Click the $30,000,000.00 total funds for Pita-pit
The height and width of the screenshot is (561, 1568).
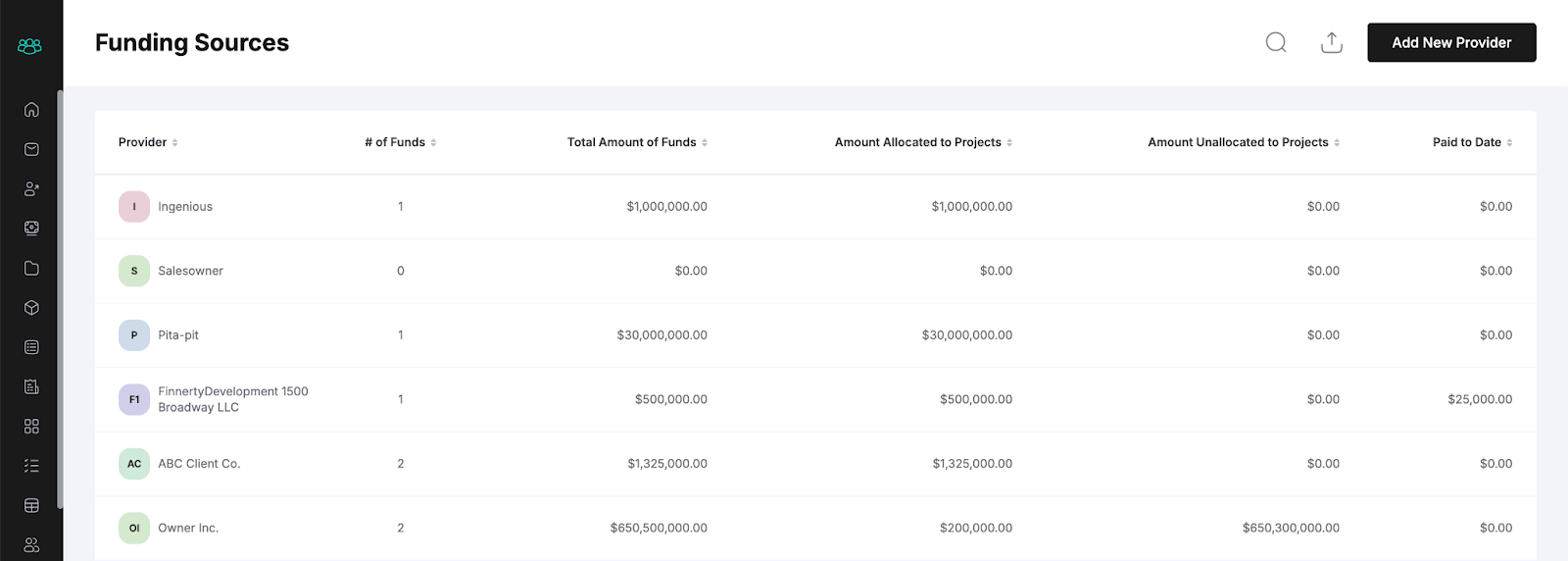pyautogui.click(x=661, y=335)
